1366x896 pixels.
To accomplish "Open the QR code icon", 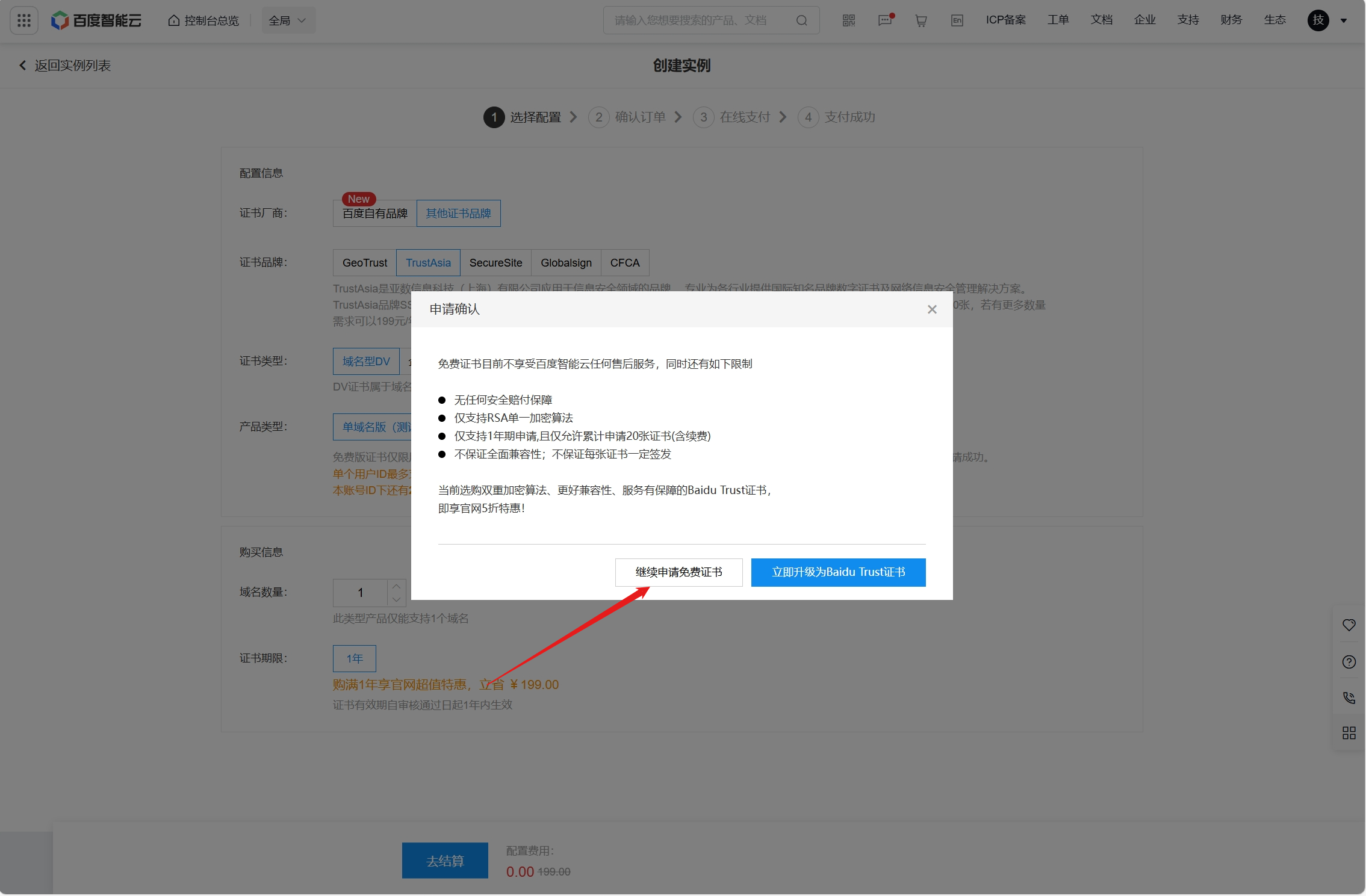I will click(849, 20).
